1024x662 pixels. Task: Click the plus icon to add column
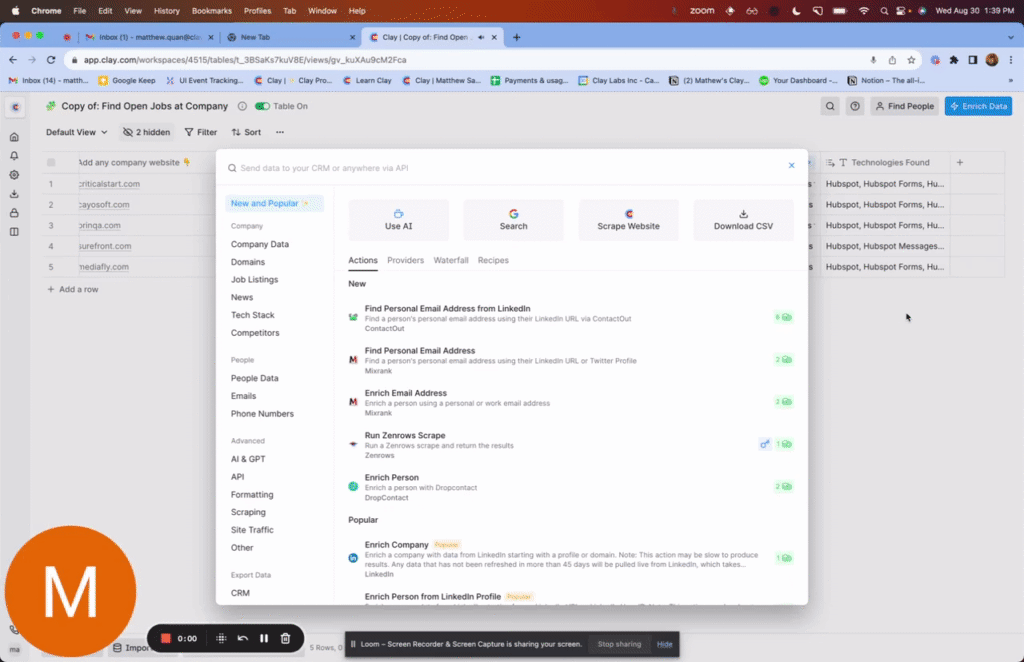(960, 162)
